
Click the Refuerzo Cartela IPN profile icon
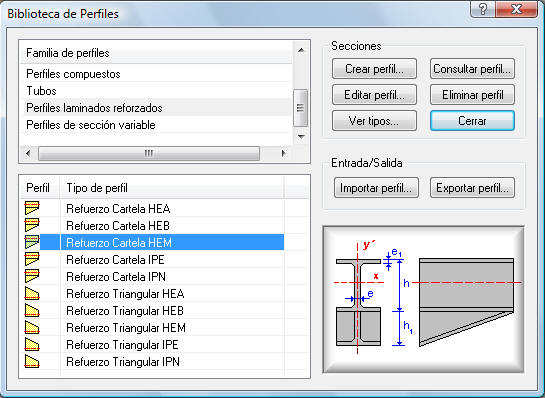pos(32,276)
